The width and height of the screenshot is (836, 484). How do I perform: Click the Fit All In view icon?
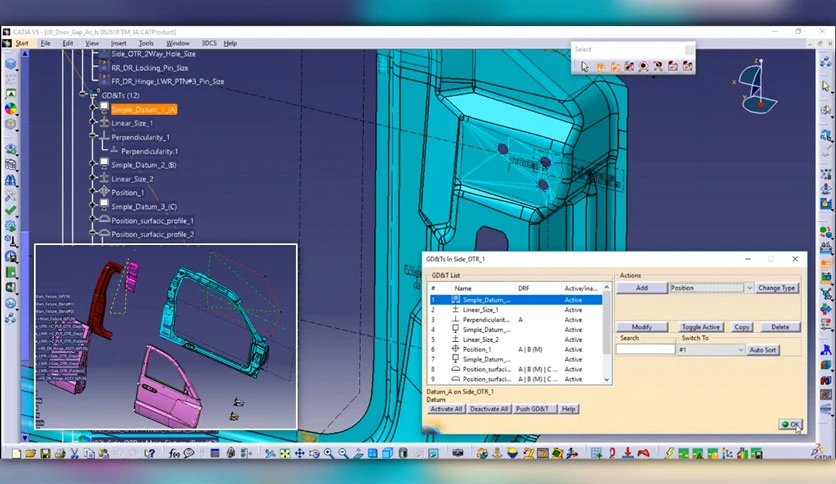point(285,454)
